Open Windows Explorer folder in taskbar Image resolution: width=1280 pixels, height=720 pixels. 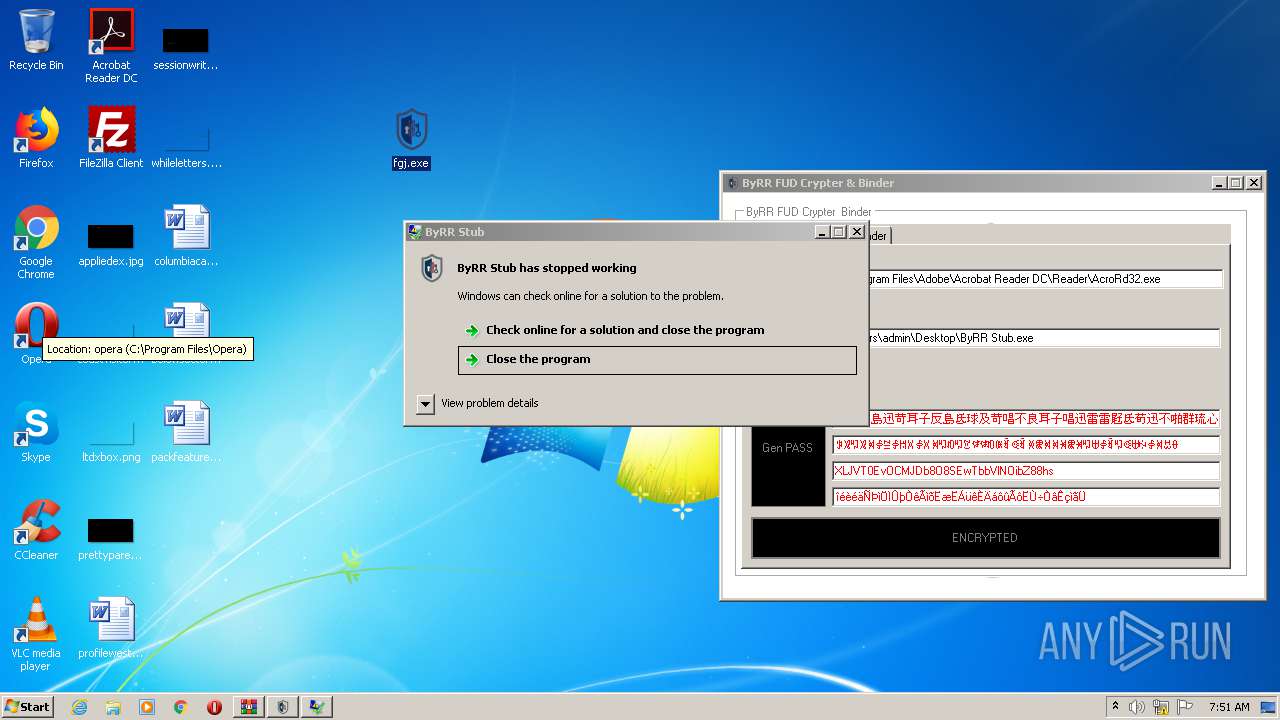[x=113, y=707]
